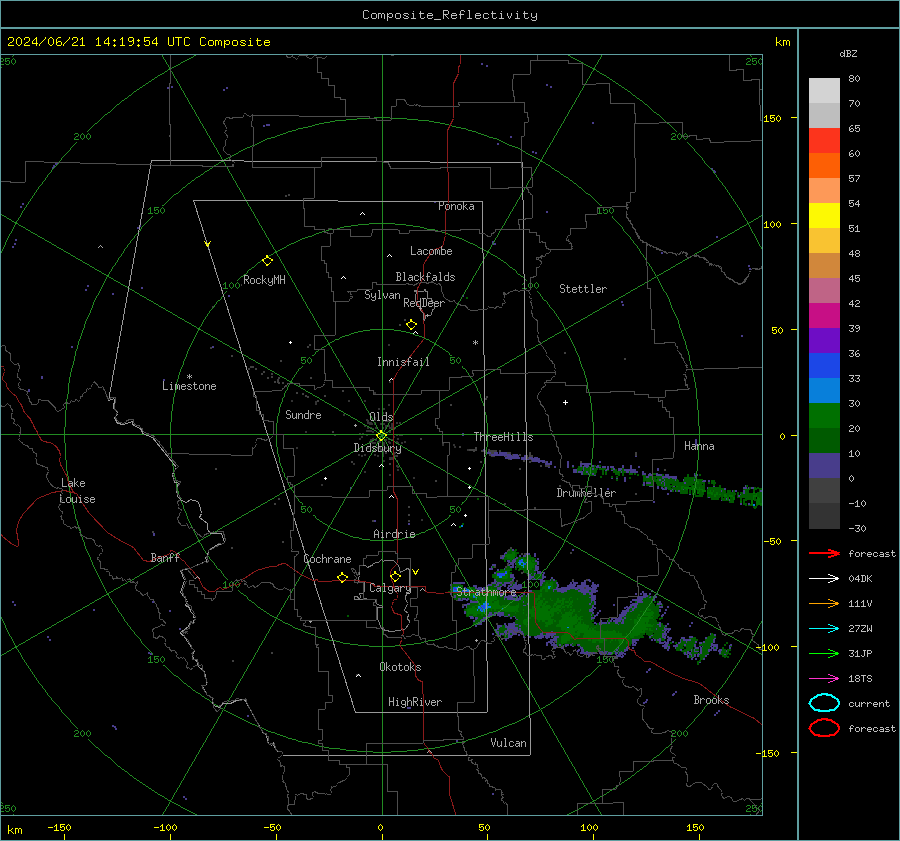
Task: Click the yellow radar site marker near Didsbury
Action: click(381, 436)
